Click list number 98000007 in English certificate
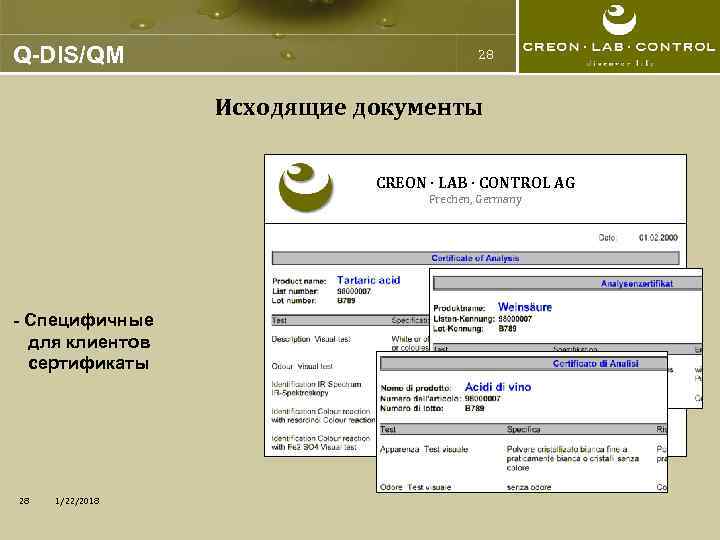Image resolution: width=720 pixels, height=540 pixels. tap(354, 291)
